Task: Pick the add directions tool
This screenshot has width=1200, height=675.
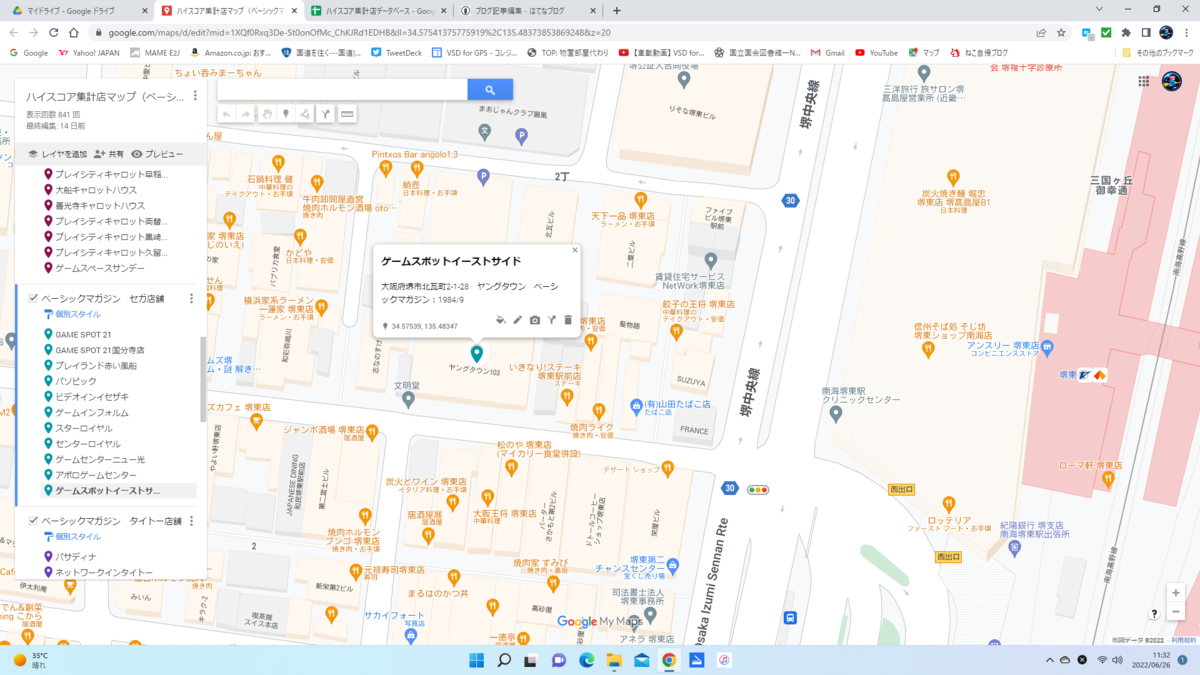Action: click(326, 114)
